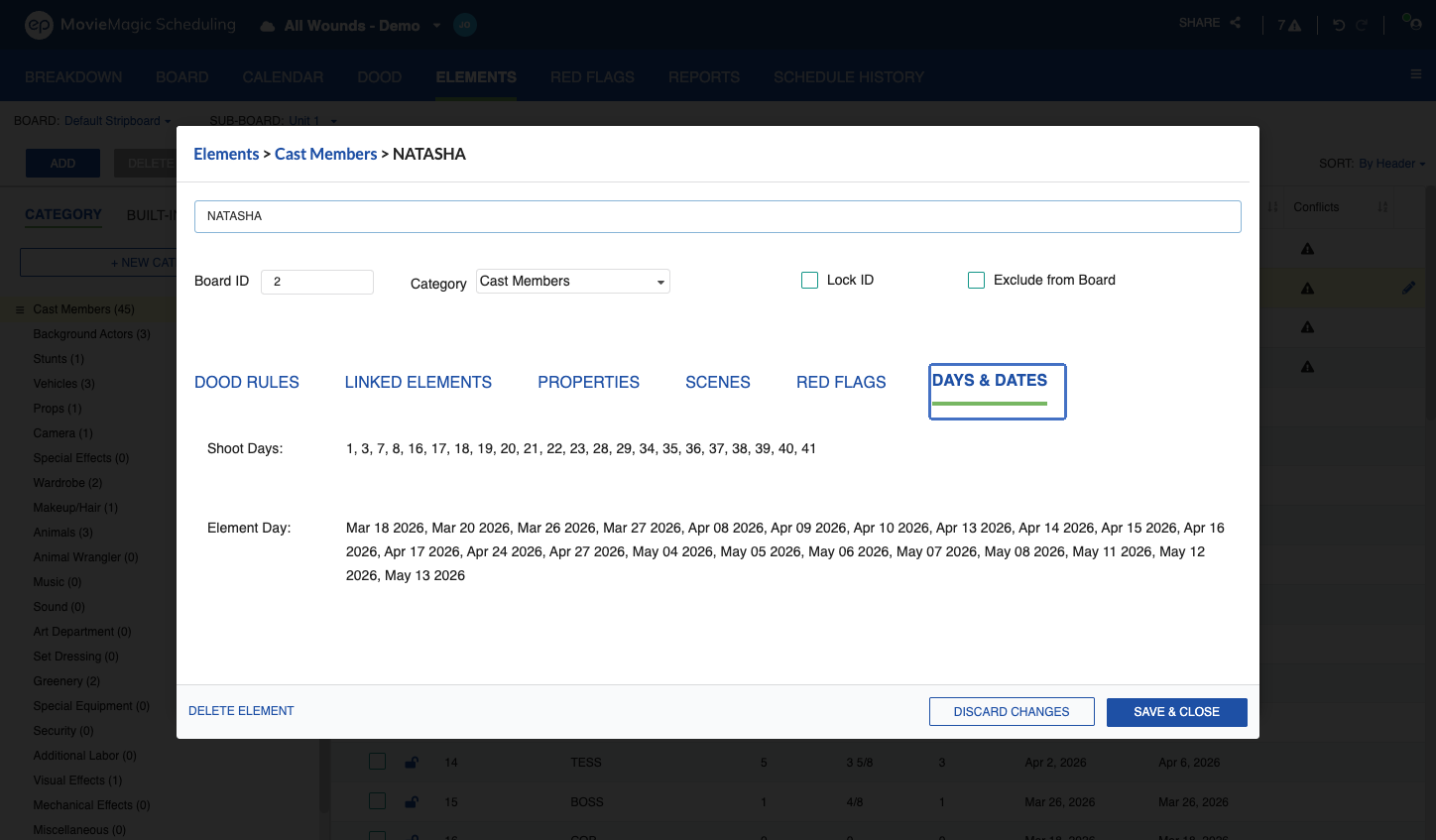Image resolution: width=1436 pixels, height=840 pixels.
Task: Click the list icon beside Cast Members category
Action: 20,309
